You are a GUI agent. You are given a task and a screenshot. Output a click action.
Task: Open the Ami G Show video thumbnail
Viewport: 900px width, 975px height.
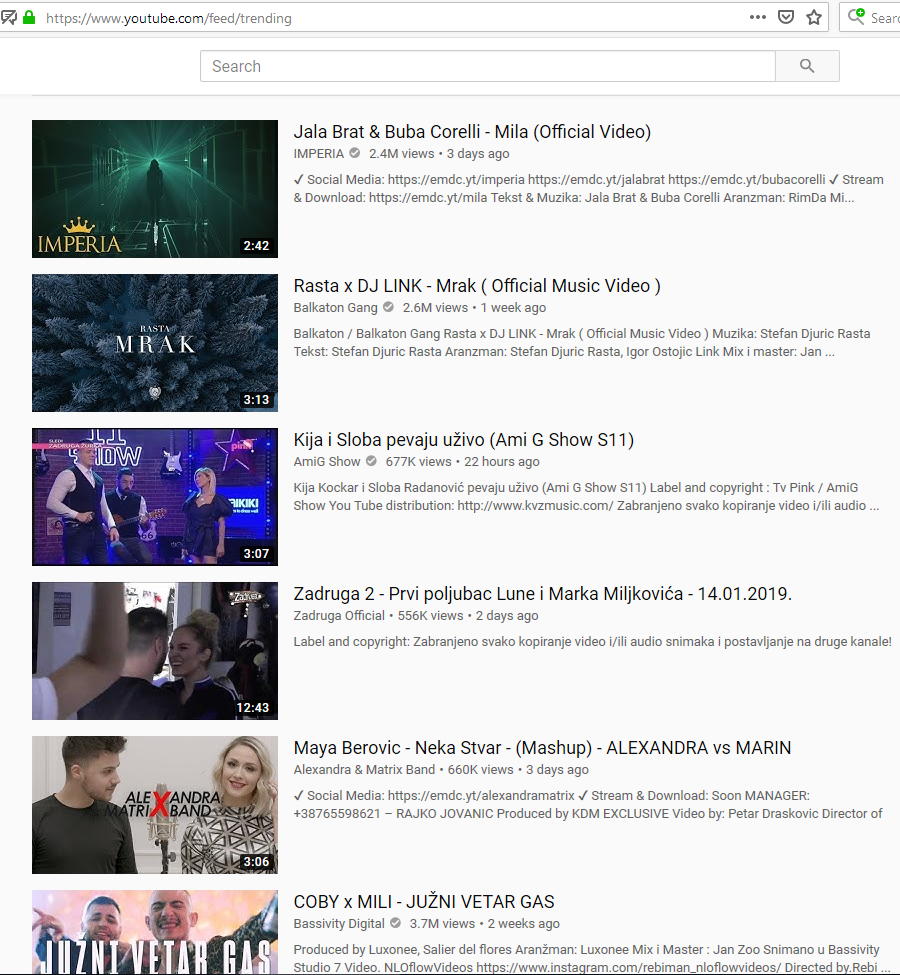click(155, 497)
